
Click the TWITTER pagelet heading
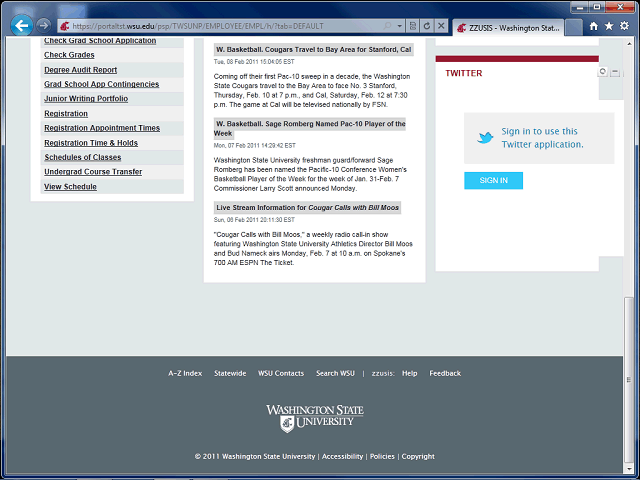[464, 73]
